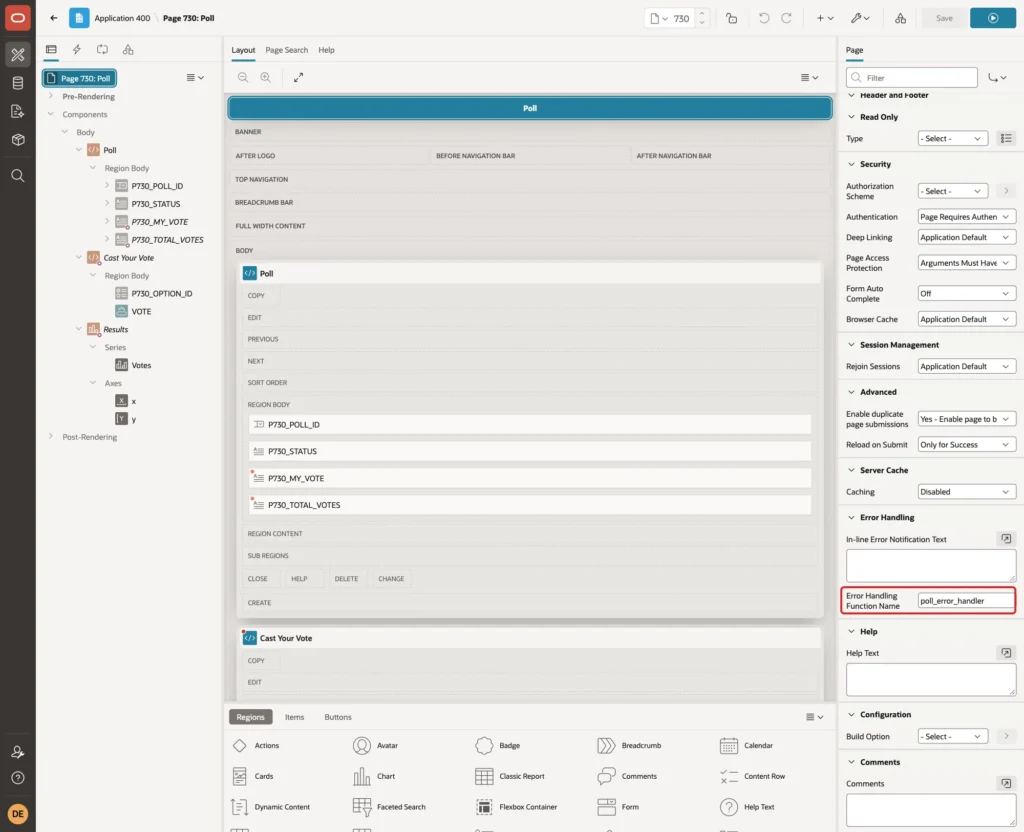Run the page with play button
Viewport: 1024px width, 832px height.
992,18
